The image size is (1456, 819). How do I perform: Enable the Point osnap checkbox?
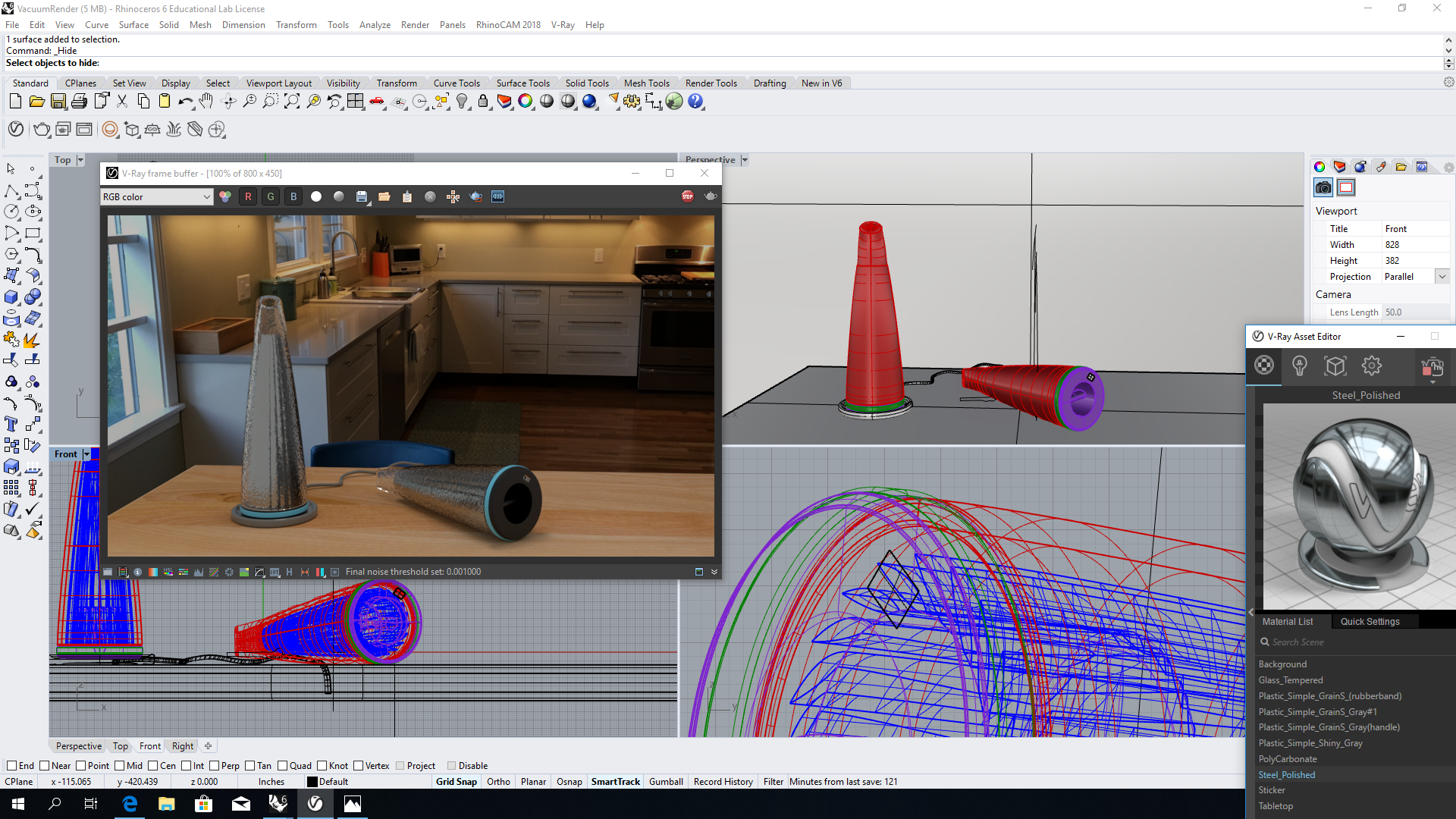(x=80, y=766)
